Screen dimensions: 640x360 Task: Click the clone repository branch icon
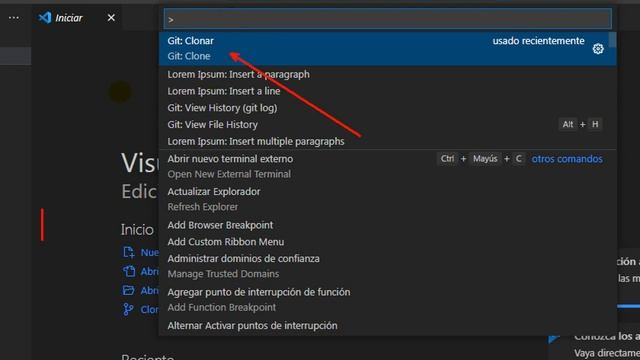coord(128,309)
